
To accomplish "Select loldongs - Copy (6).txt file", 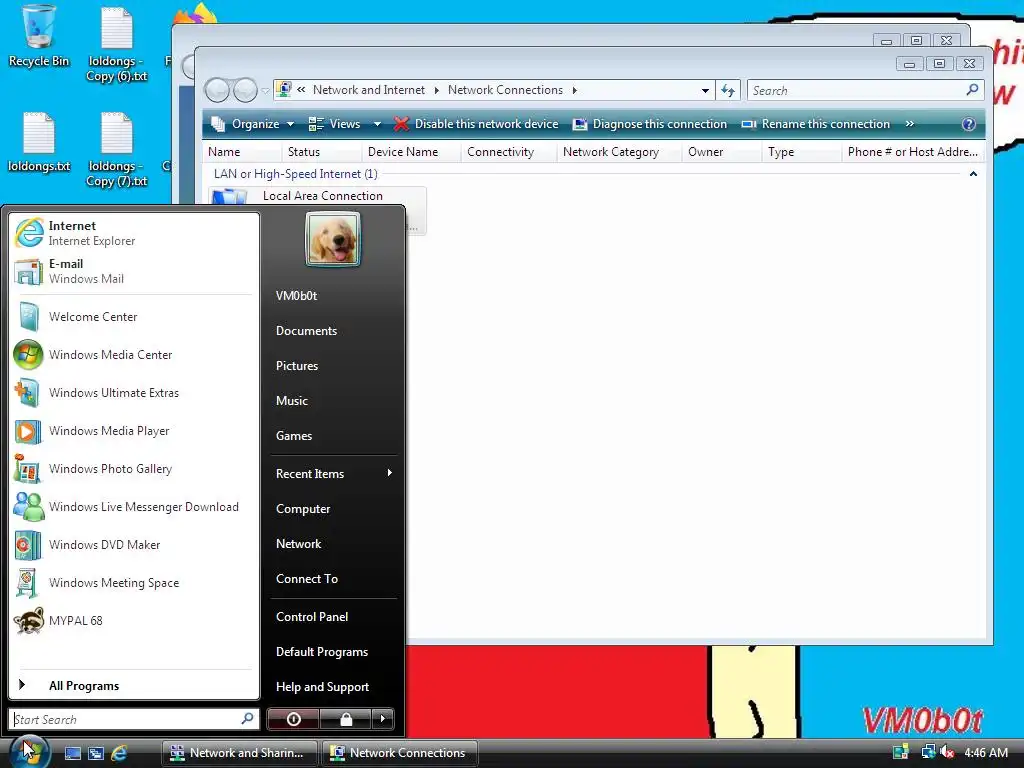I will tap(117, 44).
